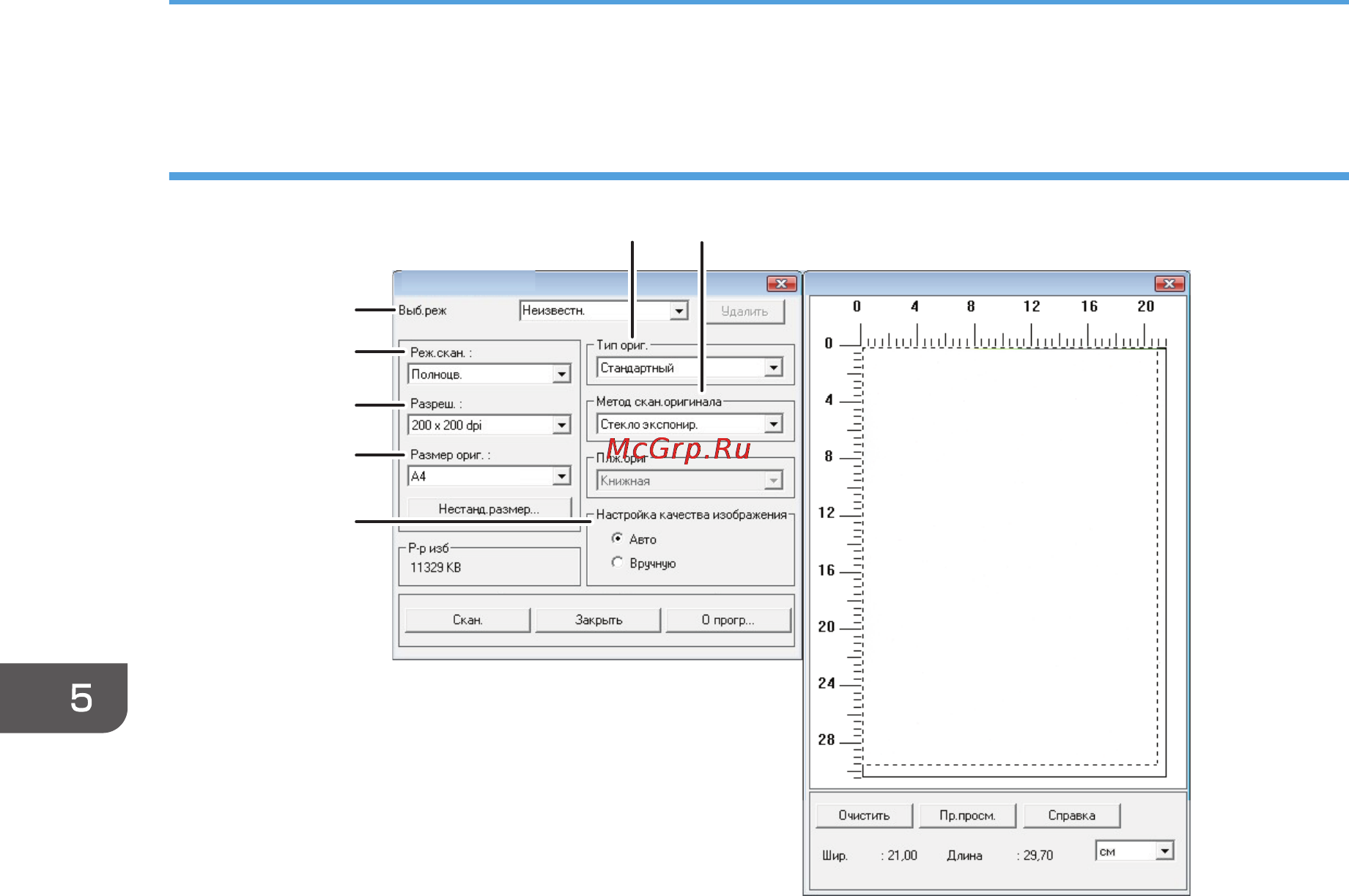Close the scanner settings dialog window

point(782,284)
